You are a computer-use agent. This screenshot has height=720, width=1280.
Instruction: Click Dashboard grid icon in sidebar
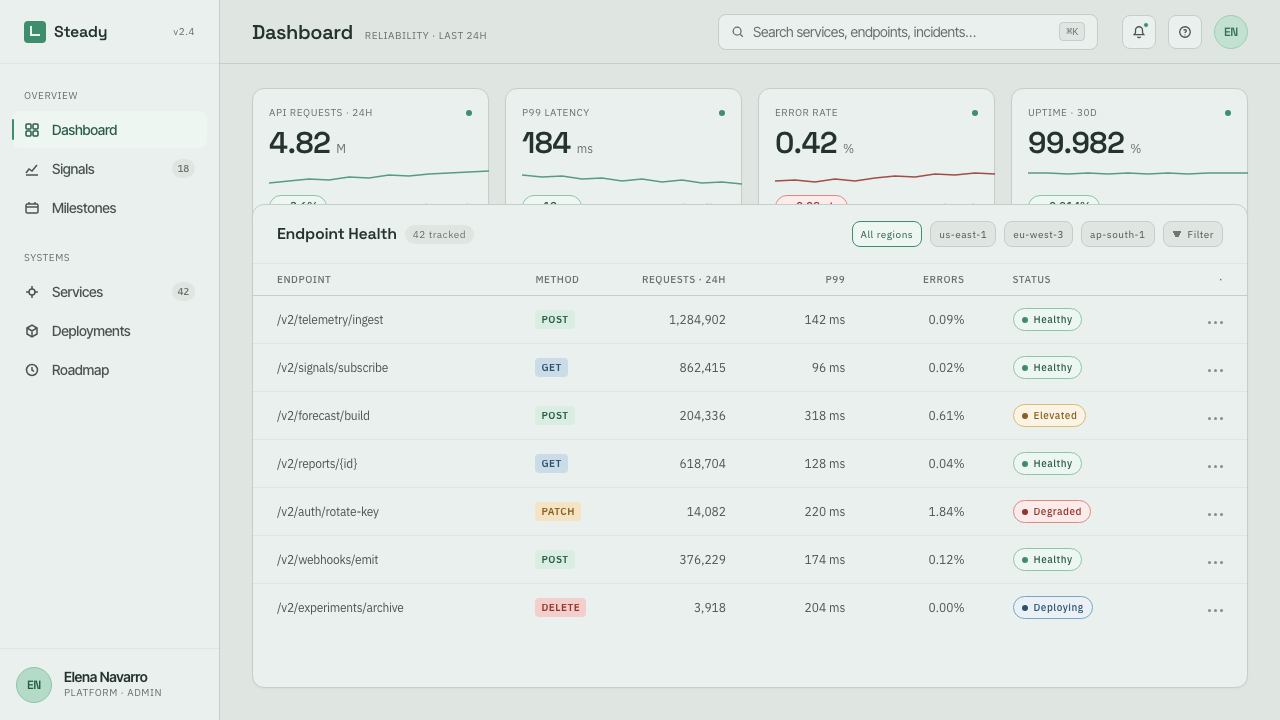pyautogui.click(x=32, y=130)
